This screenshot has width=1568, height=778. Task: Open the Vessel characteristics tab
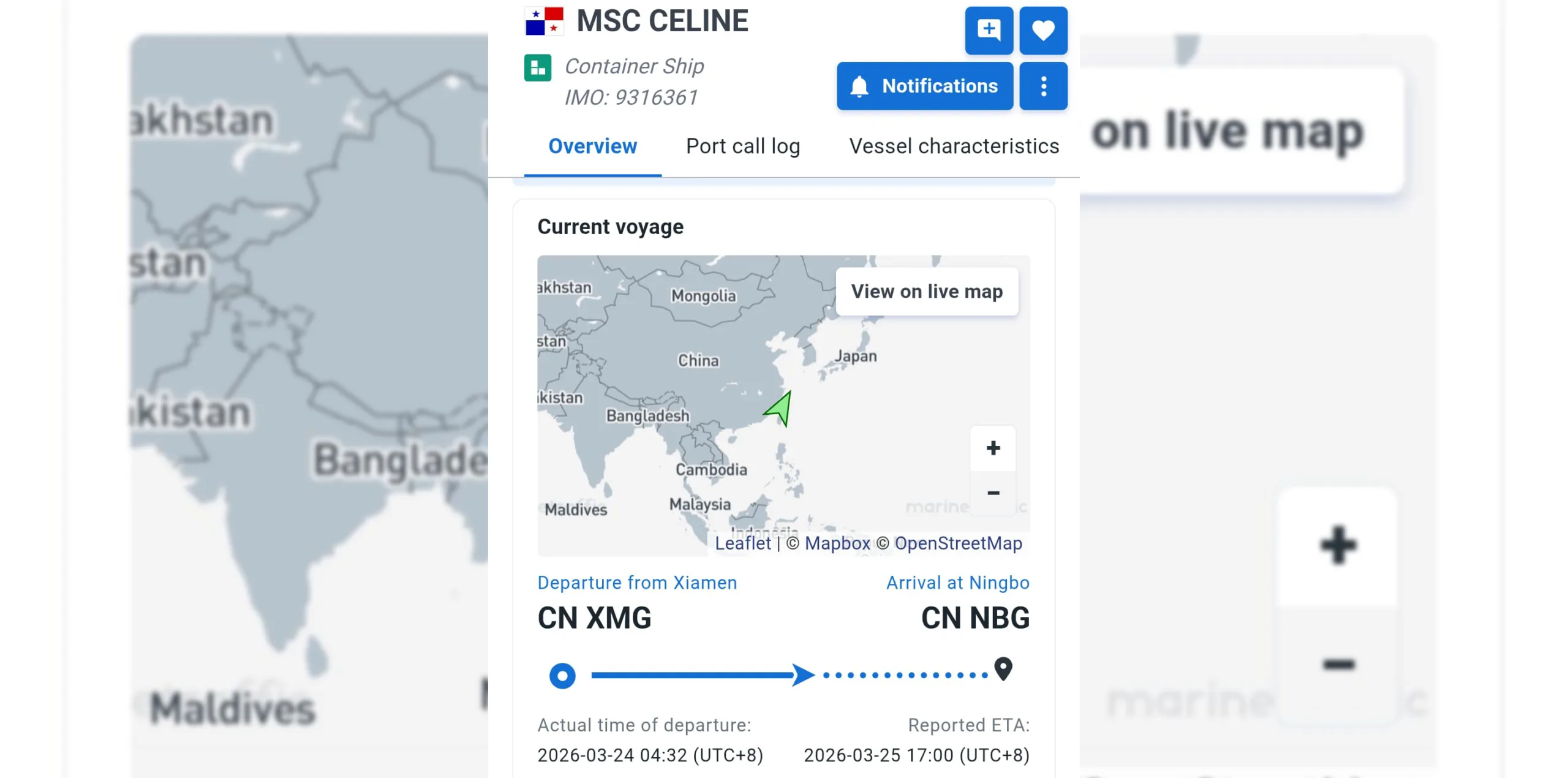tap(954, 146)
